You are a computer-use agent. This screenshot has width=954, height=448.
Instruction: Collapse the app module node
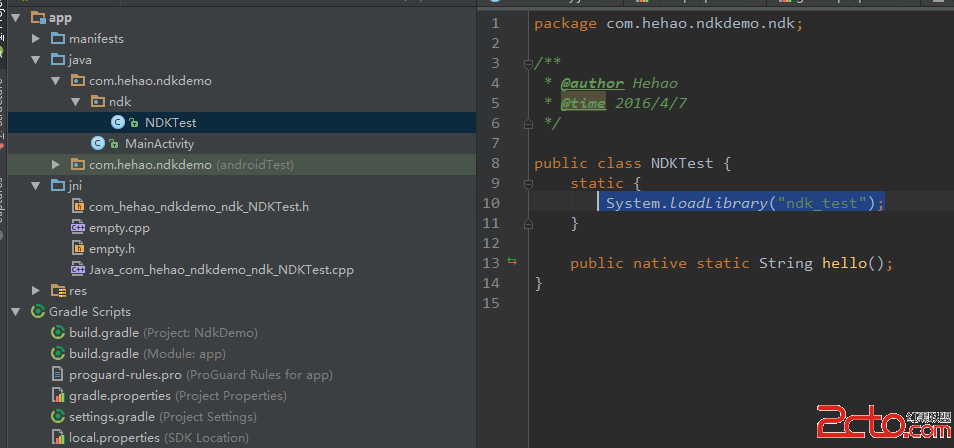(17, 17)
